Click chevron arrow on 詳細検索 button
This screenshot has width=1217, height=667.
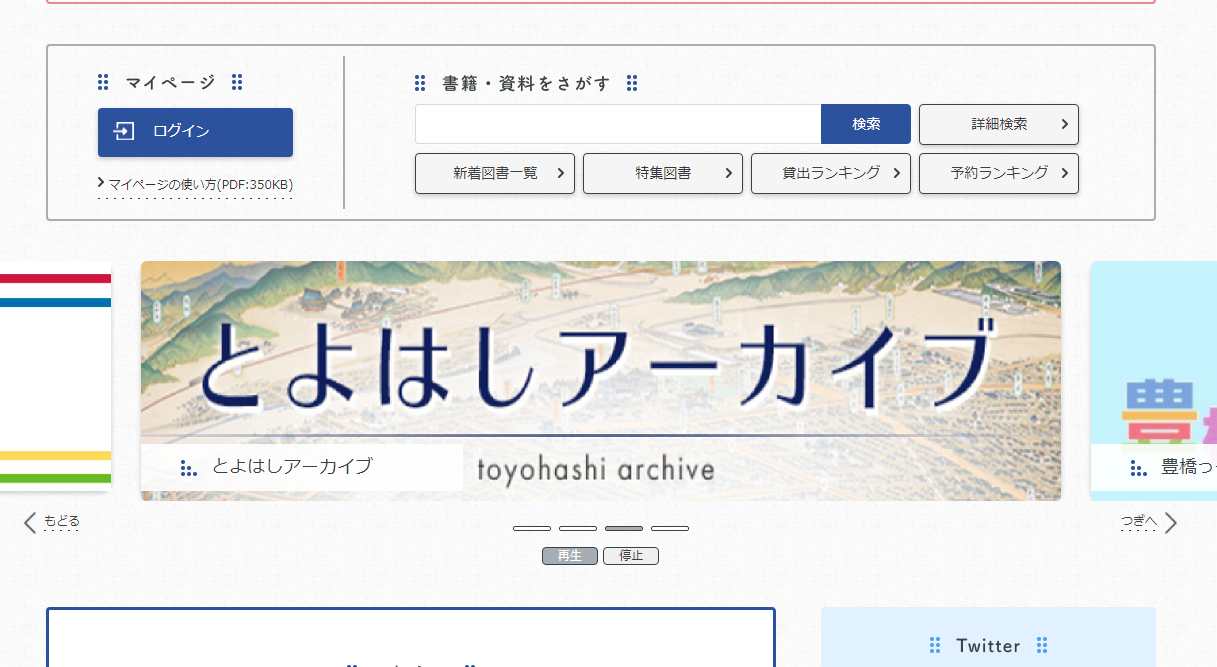(x=1064, y=124)
